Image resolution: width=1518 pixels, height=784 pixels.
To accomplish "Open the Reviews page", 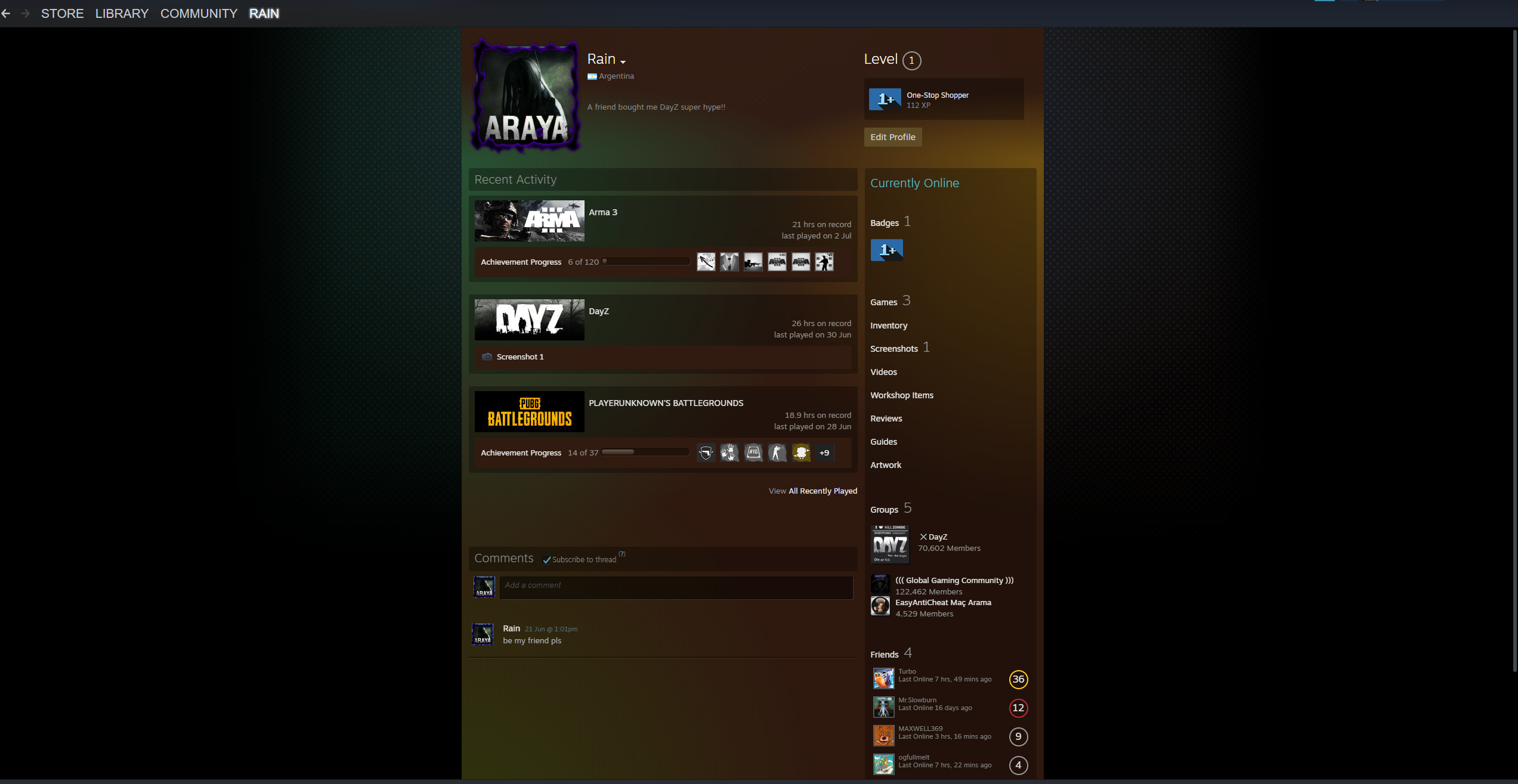I will pyautogui.click(x=886, y=419).
